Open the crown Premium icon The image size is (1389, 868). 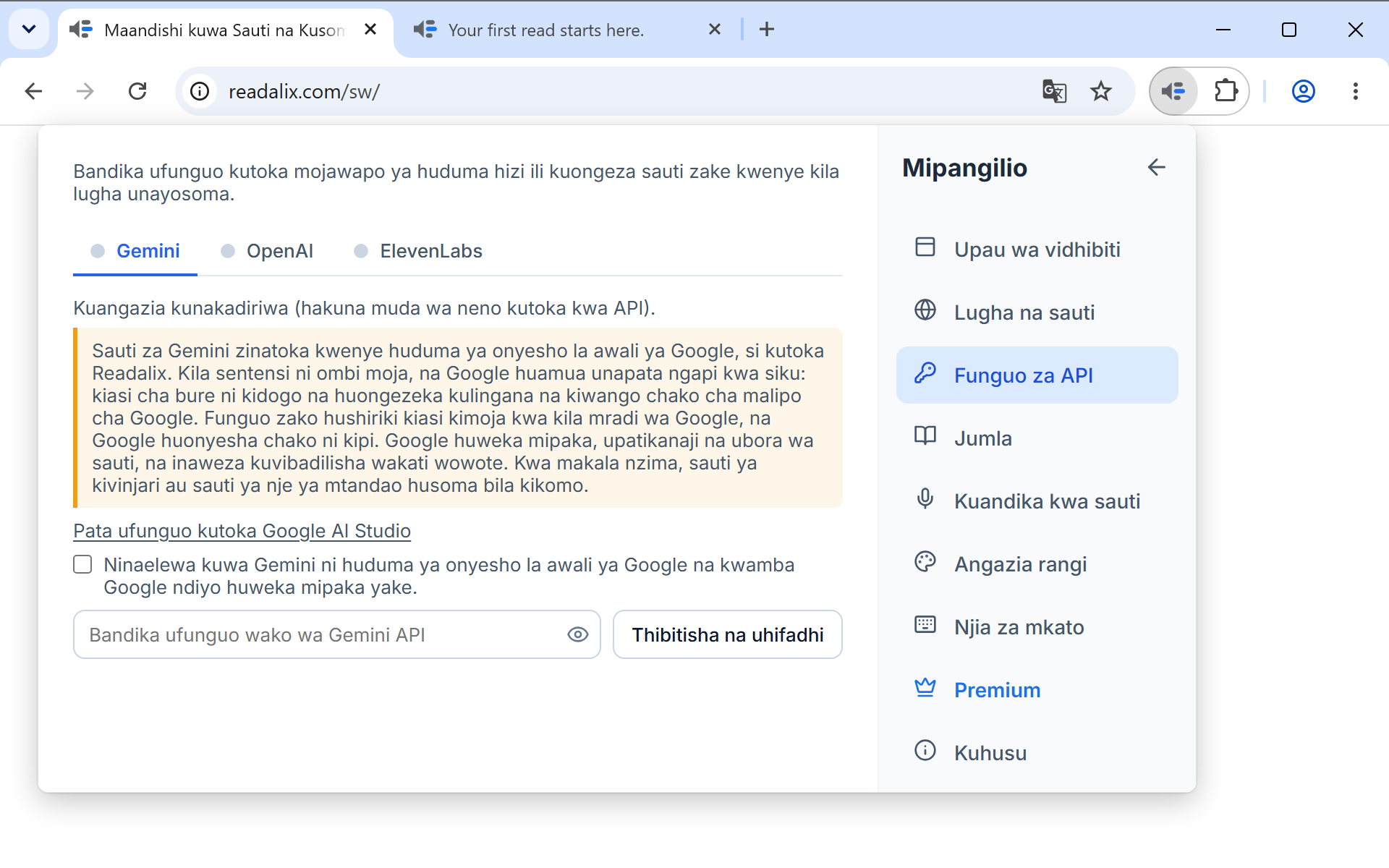click(925, 688)
